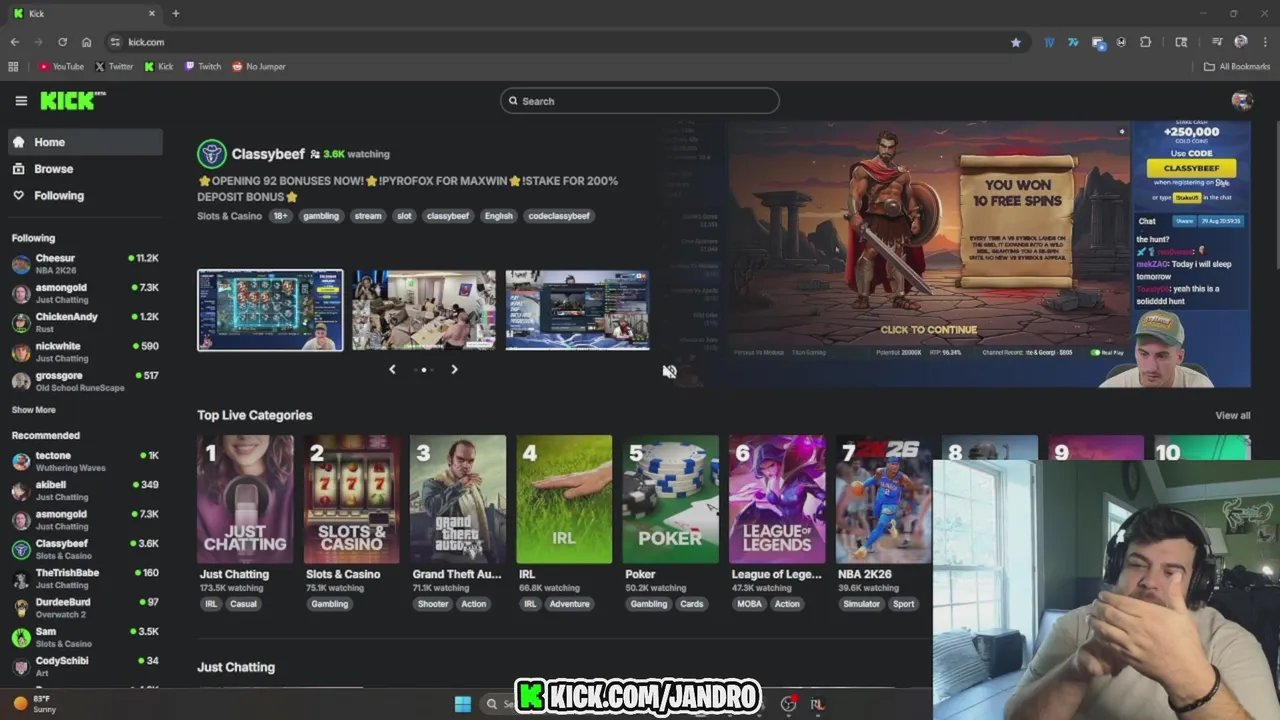Click the Kick logo
The width and height of the screenshot is (1280, 720).
pyautogui.click(x=73, y=100)
